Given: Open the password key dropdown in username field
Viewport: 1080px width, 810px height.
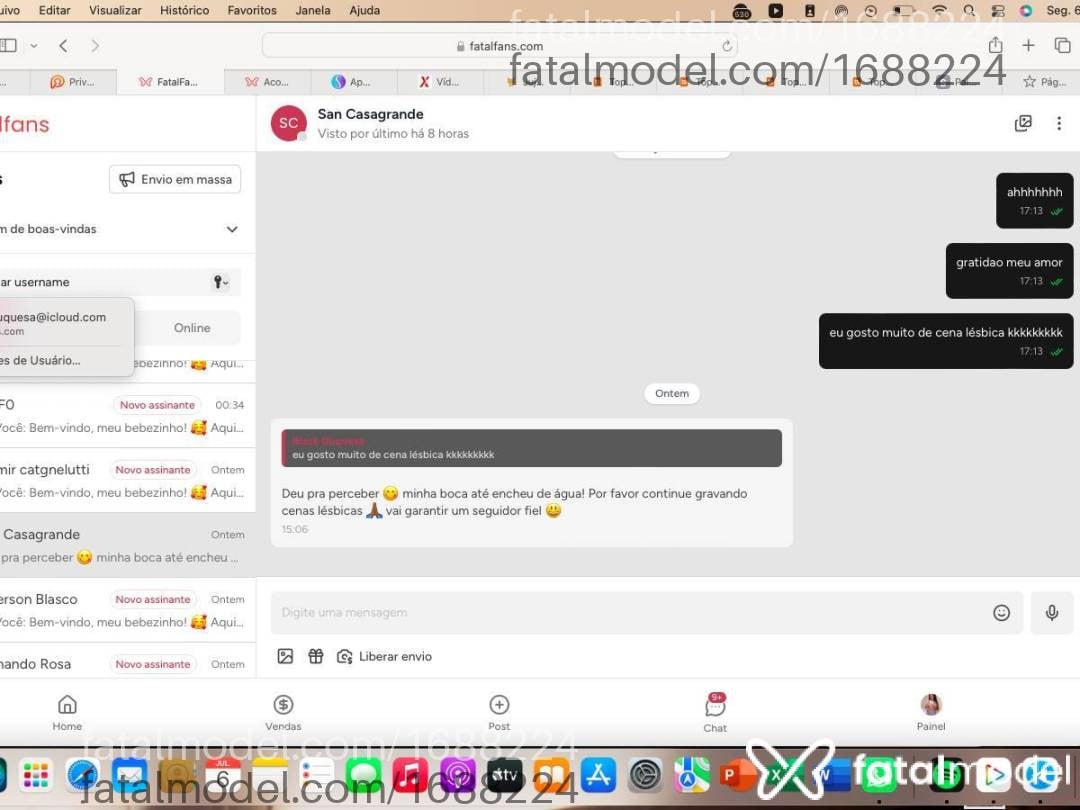Looking at the screenshot, I should [220, 282].
